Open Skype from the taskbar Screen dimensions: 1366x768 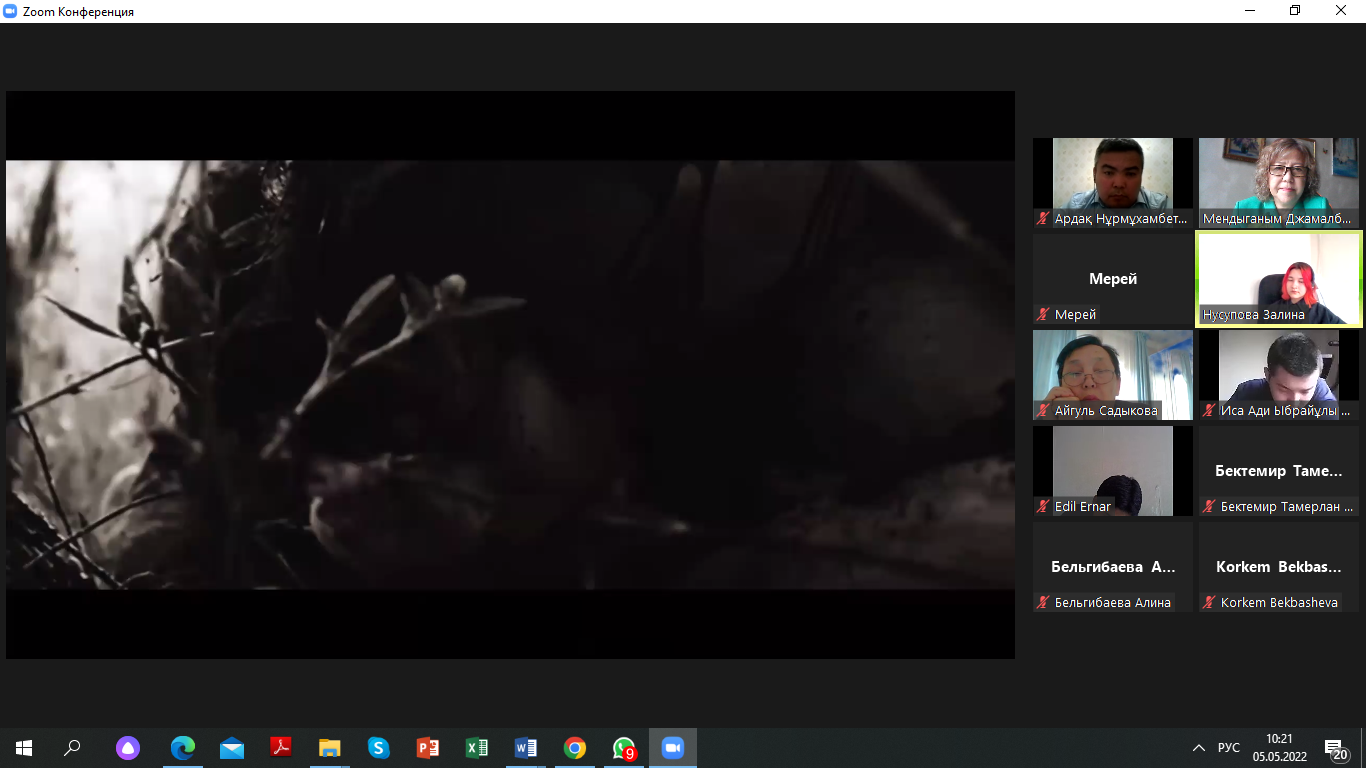(378, 748)
